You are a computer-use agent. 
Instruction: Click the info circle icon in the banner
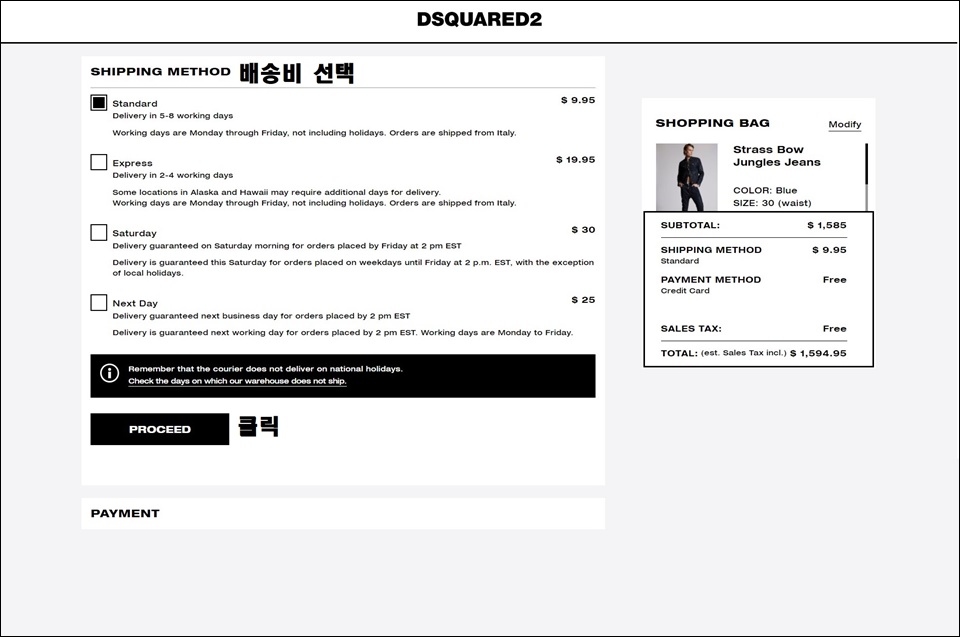[x=109, y=373]
